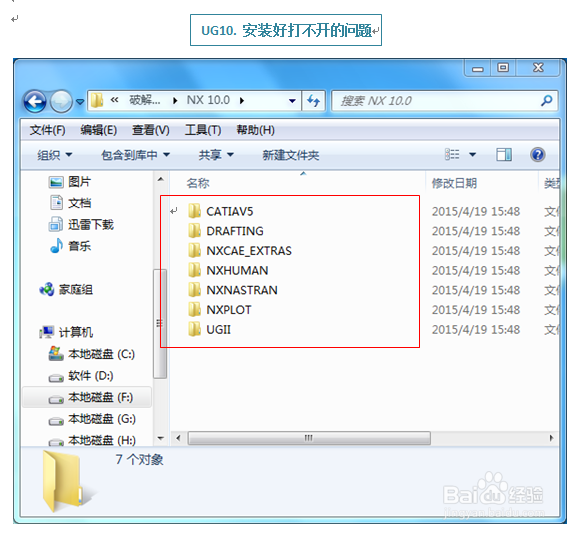The height and width of the screenshot is (533, 578).
Task: Click 新建文件夹 button
Action: (x=291, y=155)
